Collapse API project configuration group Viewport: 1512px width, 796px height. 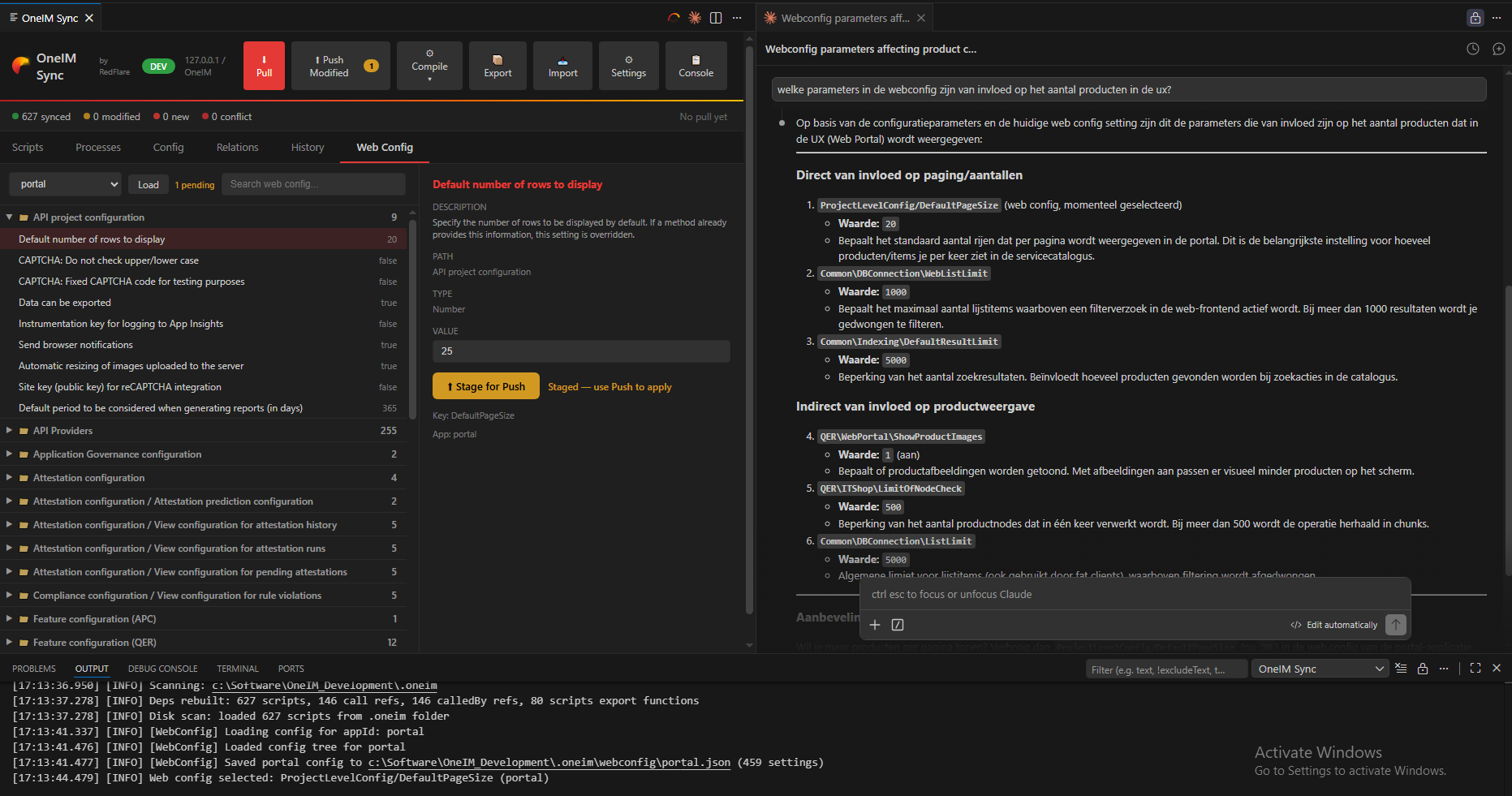point(203,217)
